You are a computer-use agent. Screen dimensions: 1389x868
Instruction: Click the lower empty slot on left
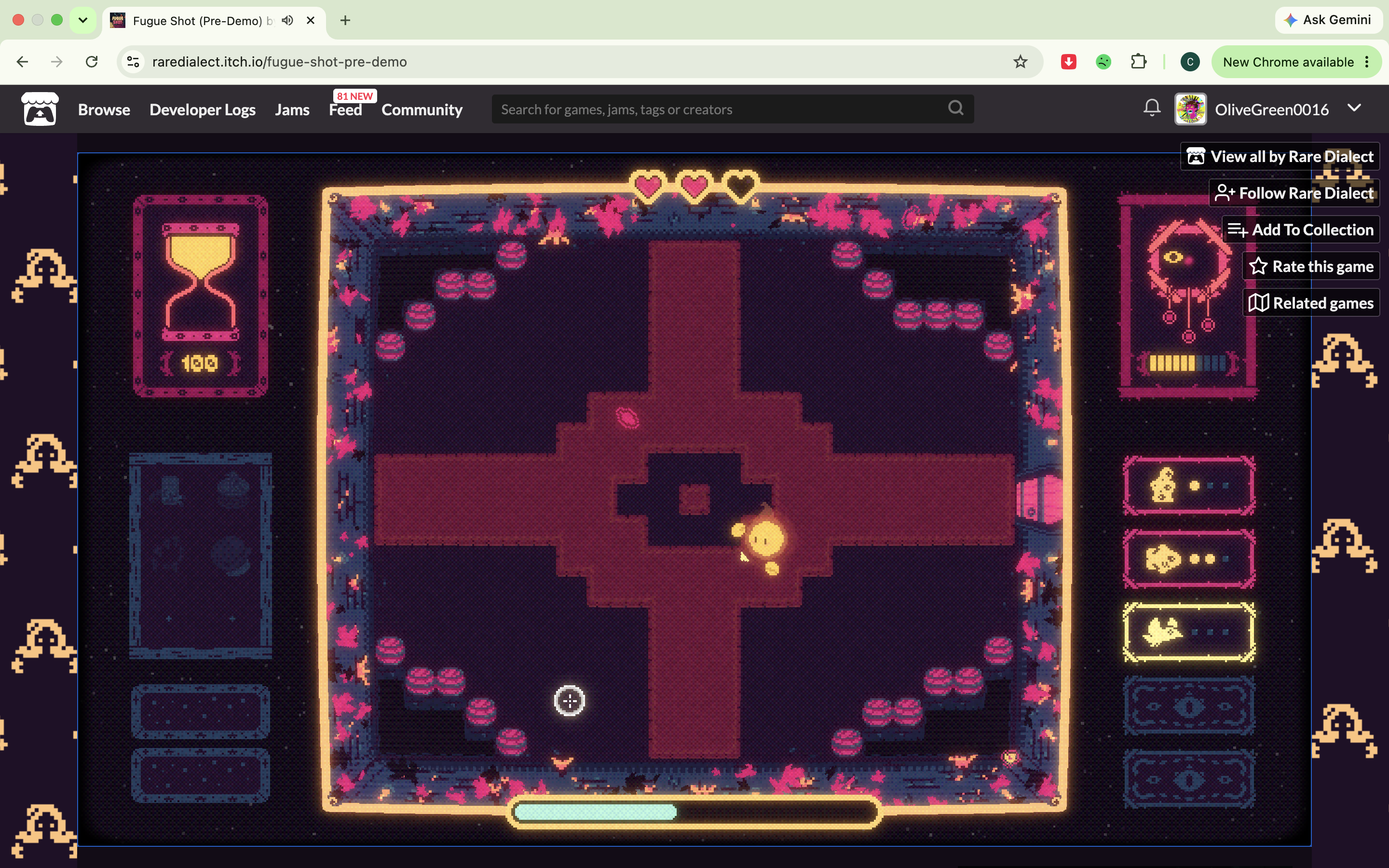[200, 775]
